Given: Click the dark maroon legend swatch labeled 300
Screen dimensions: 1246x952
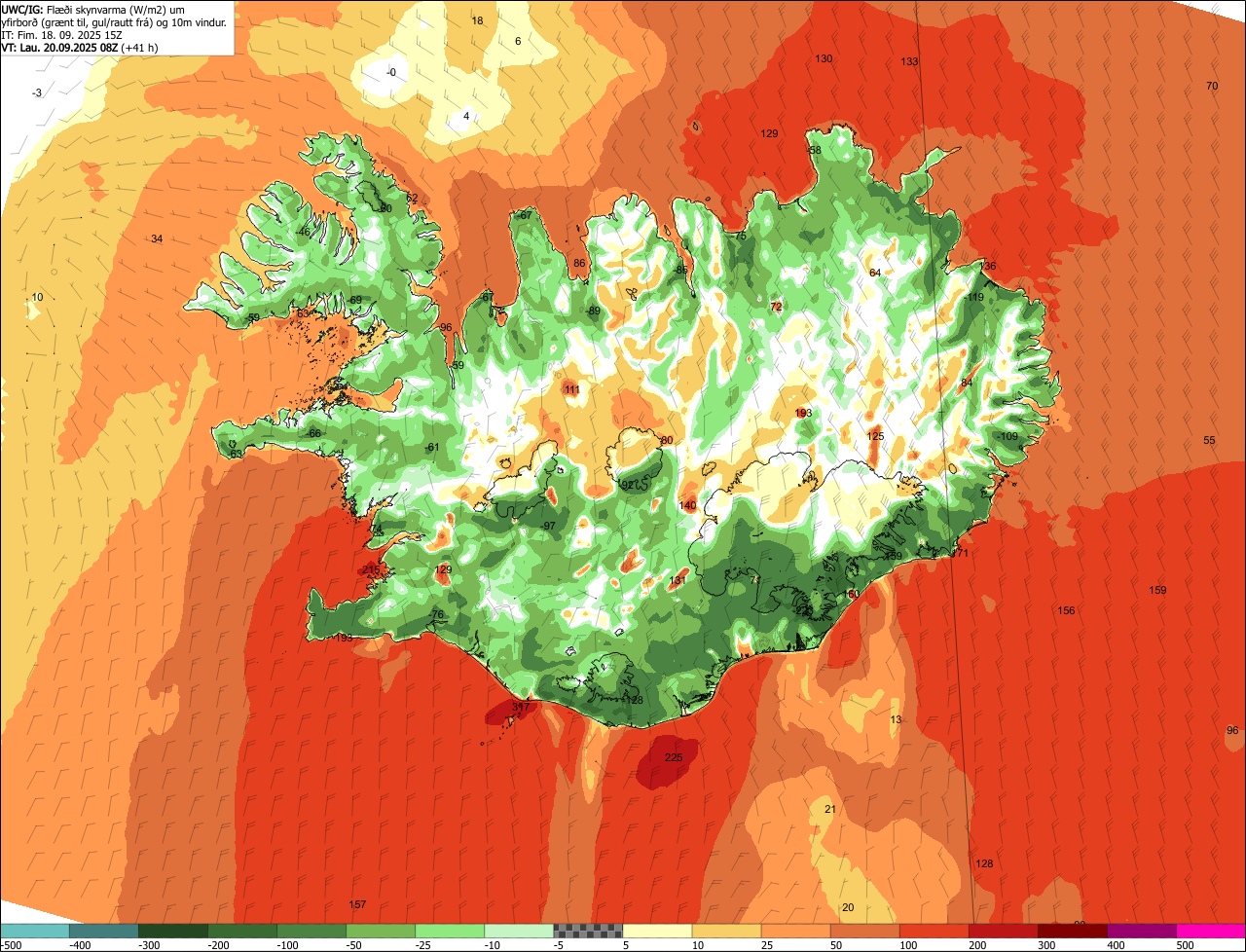Looking at the screenshot, I should [1071, 931].
